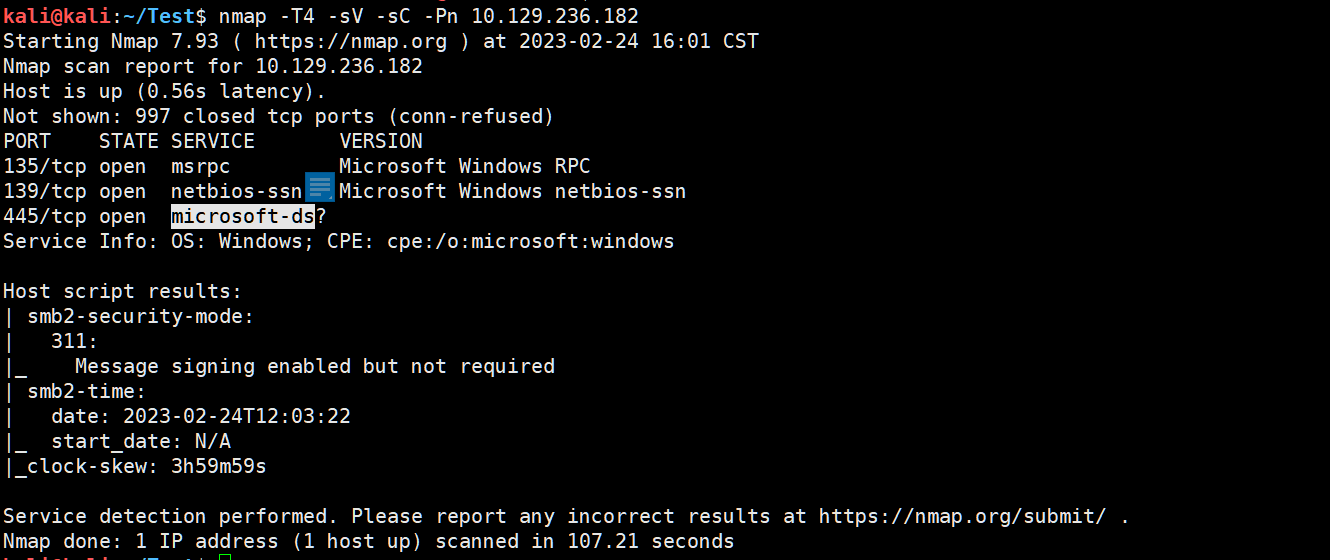Click the Microsoft Windows RPC version text

(464, 167)
